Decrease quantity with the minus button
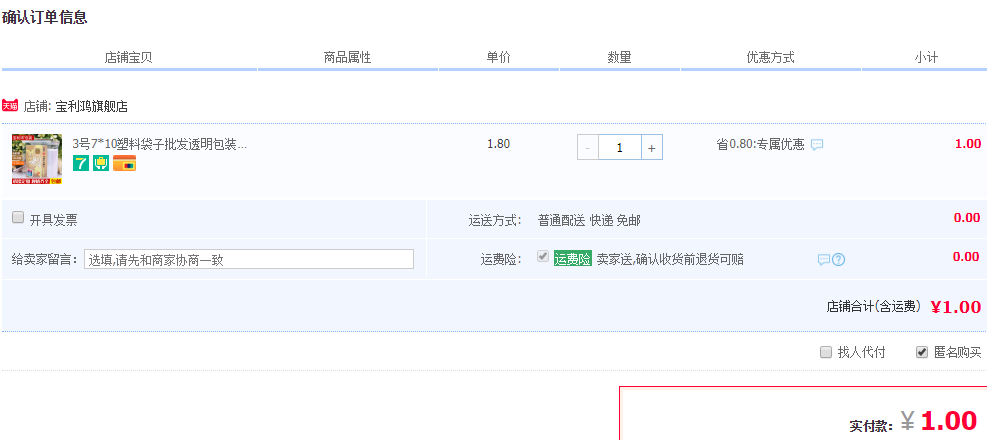 click(x=588, y=147)
